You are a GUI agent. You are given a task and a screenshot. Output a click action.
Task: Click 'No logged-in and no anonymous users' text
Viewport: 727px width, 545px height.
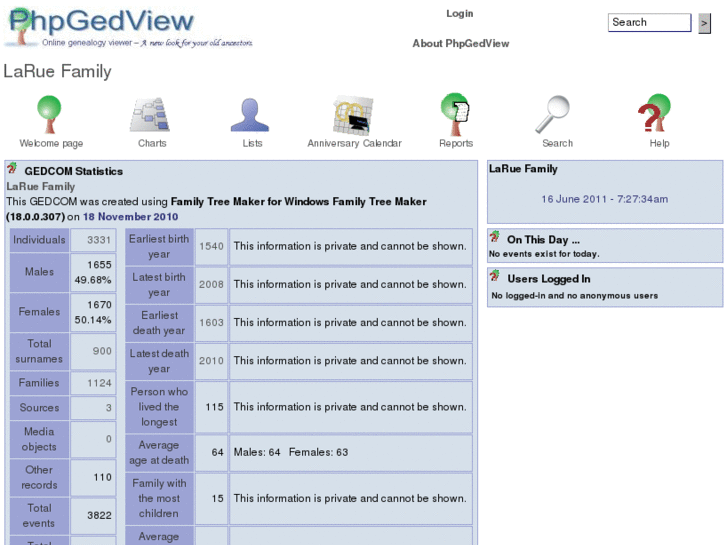point(574,295)
